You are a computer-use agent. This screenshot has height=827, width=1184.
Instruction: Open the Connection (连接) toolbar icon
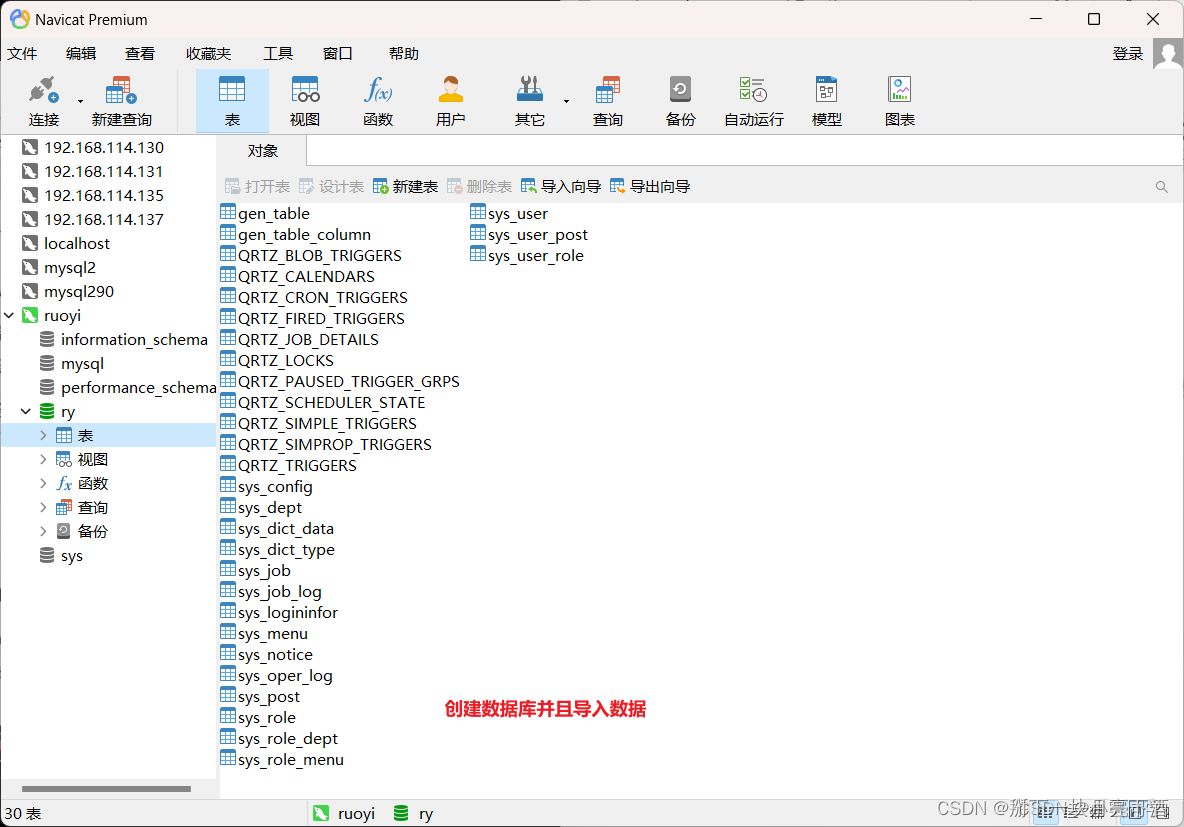[43, 101]
